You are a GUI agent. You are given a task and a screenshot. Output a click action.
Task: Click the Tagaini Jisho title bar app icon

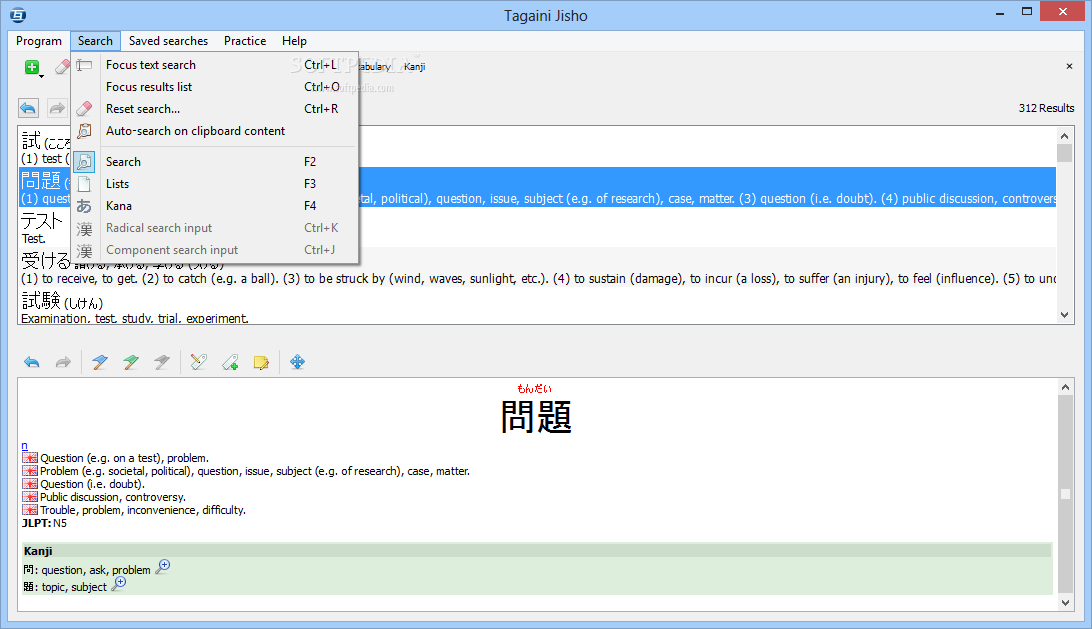point(18,15)
